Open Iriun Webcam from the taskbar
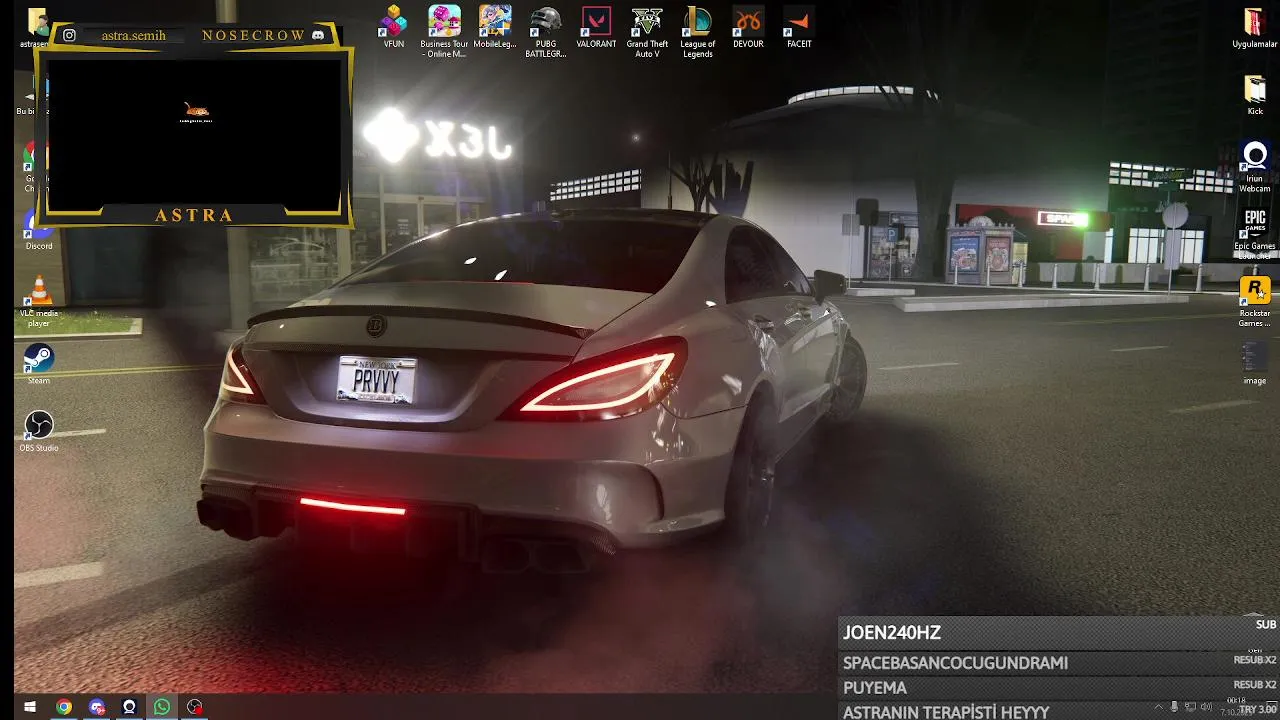Image resolution: width=1280 pixels, height=720 pixels. tap(129, 707)
